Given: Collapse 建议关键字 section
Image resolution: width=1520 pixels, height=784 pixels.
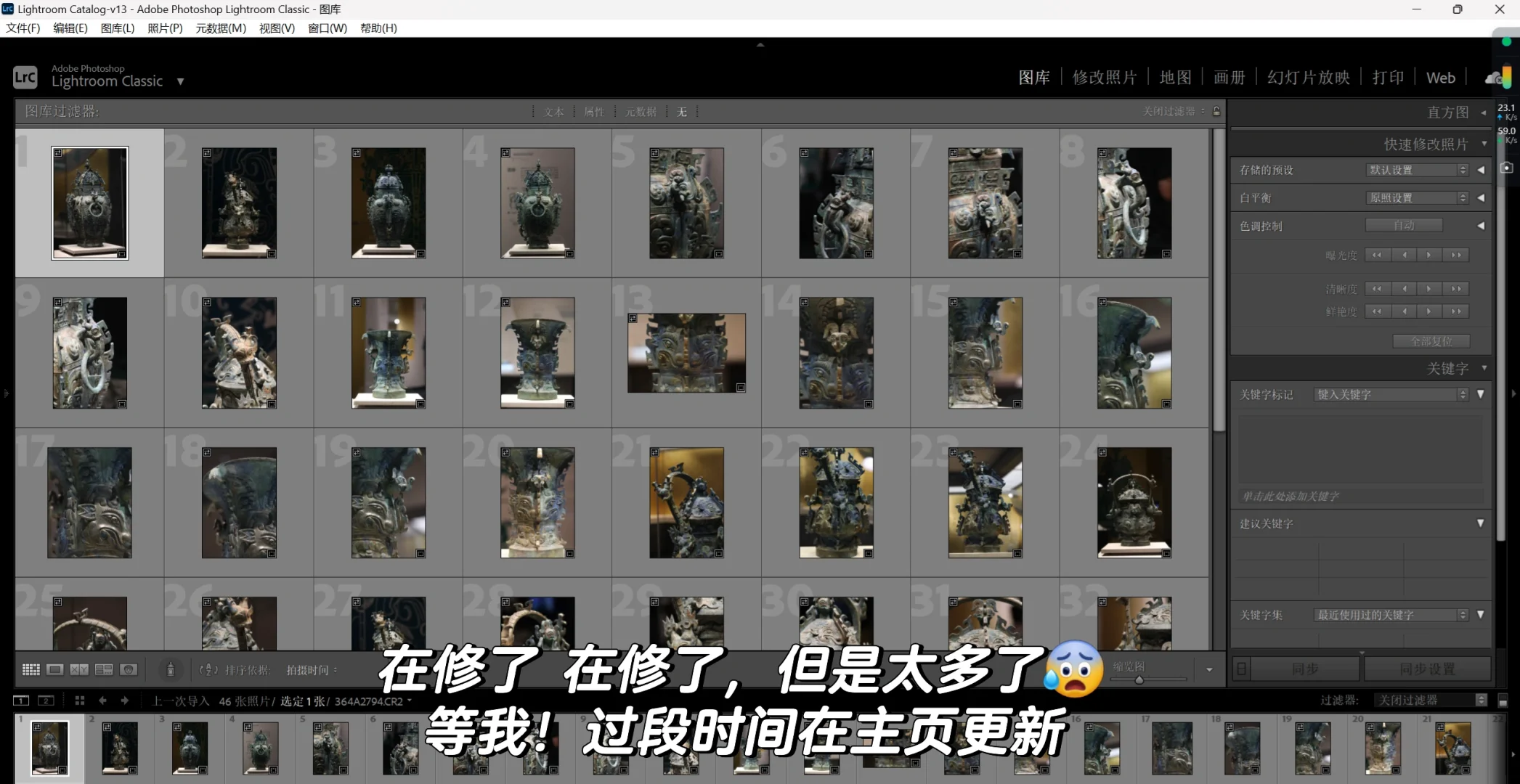Looking at the screenshot, I should (x=1481, y=523).
